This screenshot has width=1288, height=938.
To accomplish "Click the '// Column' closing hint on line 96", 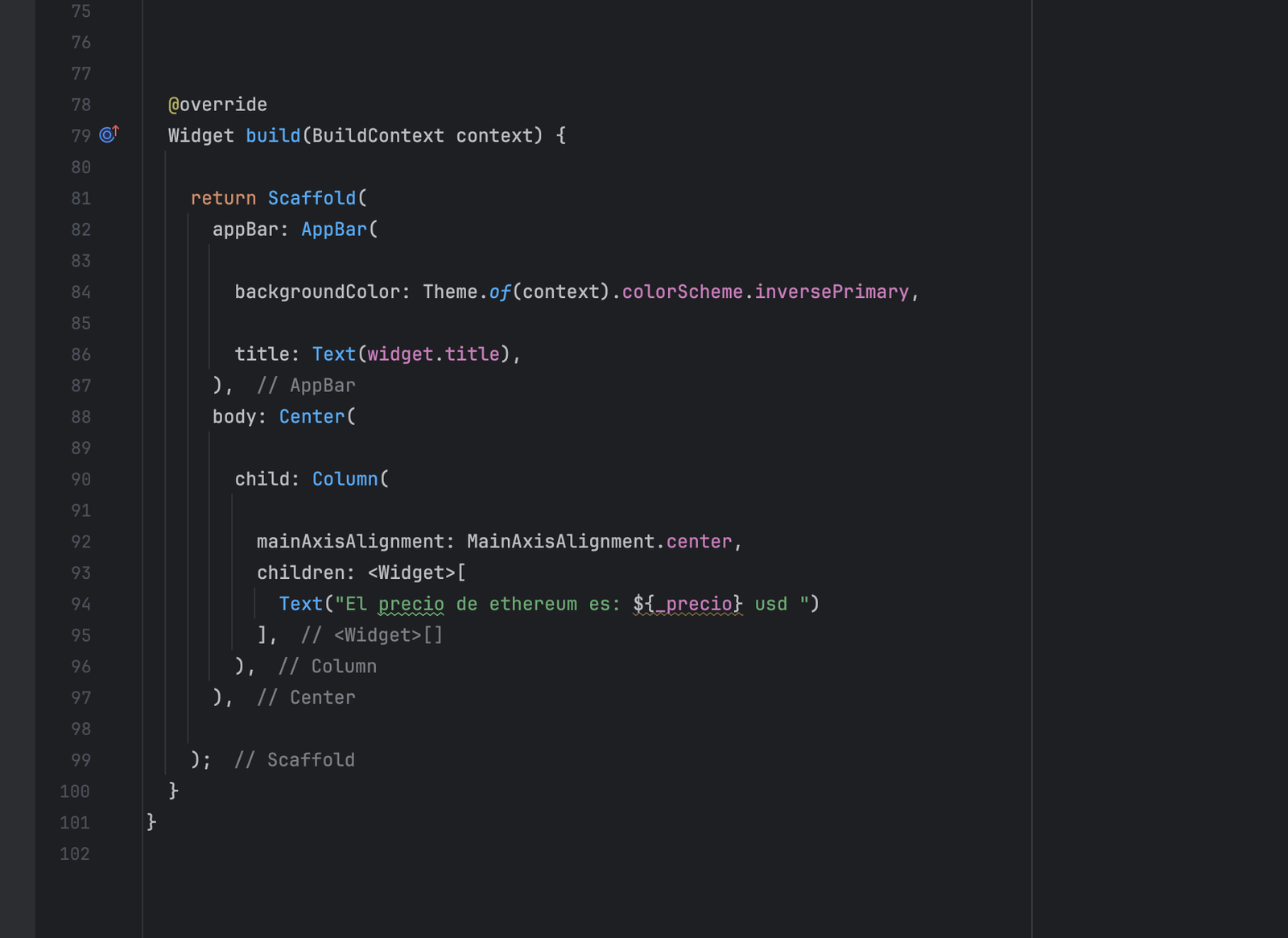I will pyautogui.click(x=328, y=667).
